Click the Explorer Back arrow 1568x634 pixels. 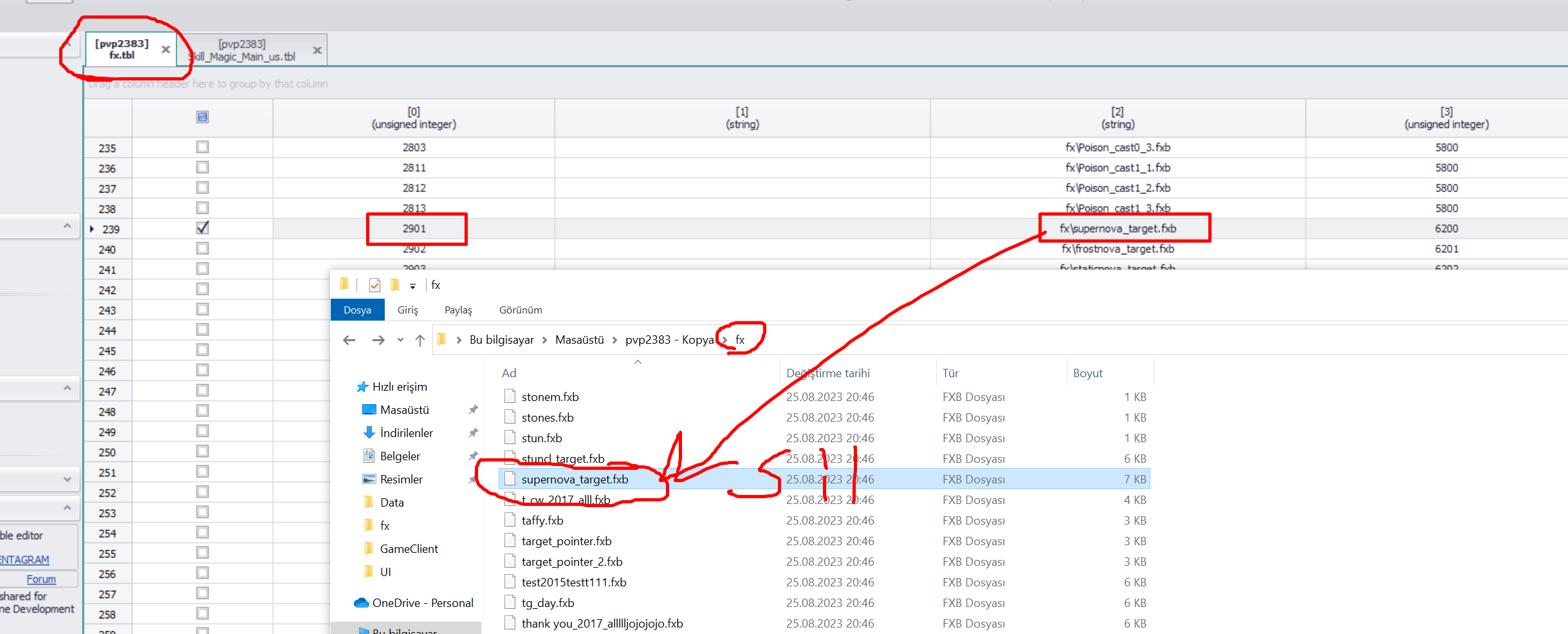[349, 340]
